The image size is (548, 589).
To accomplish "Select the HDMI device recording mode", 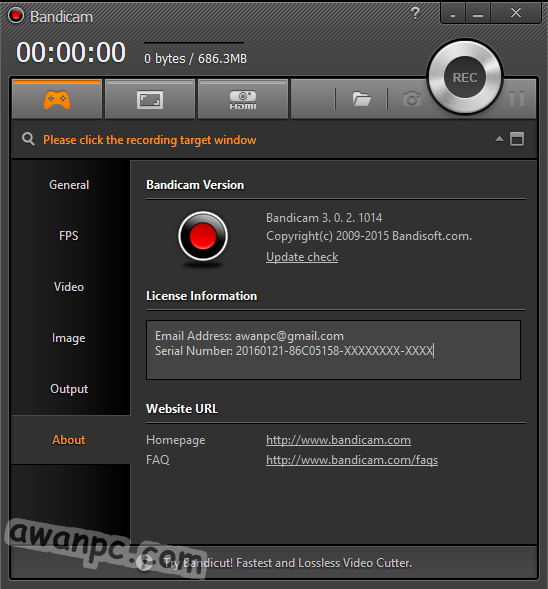I will (243, 100).
